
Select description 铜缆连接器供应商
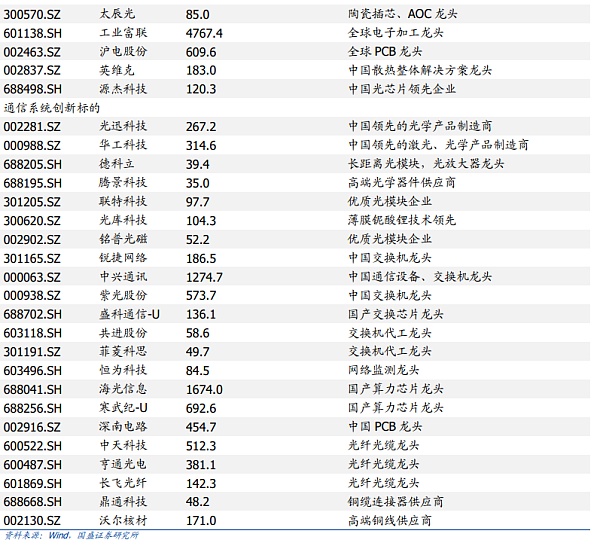tap(395, 501)
